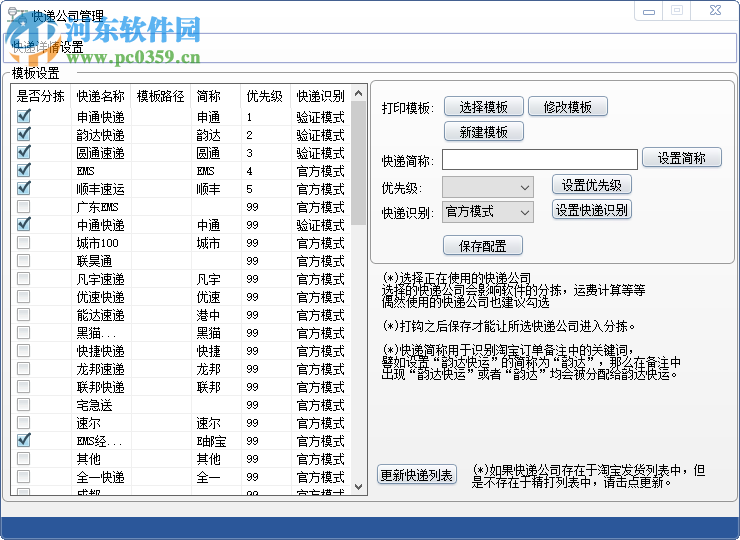Image resolution: width=740 pixels, height=540 pixels.
Task: Click the list scrollbar up arrow
Action: [x=358, y=93]
